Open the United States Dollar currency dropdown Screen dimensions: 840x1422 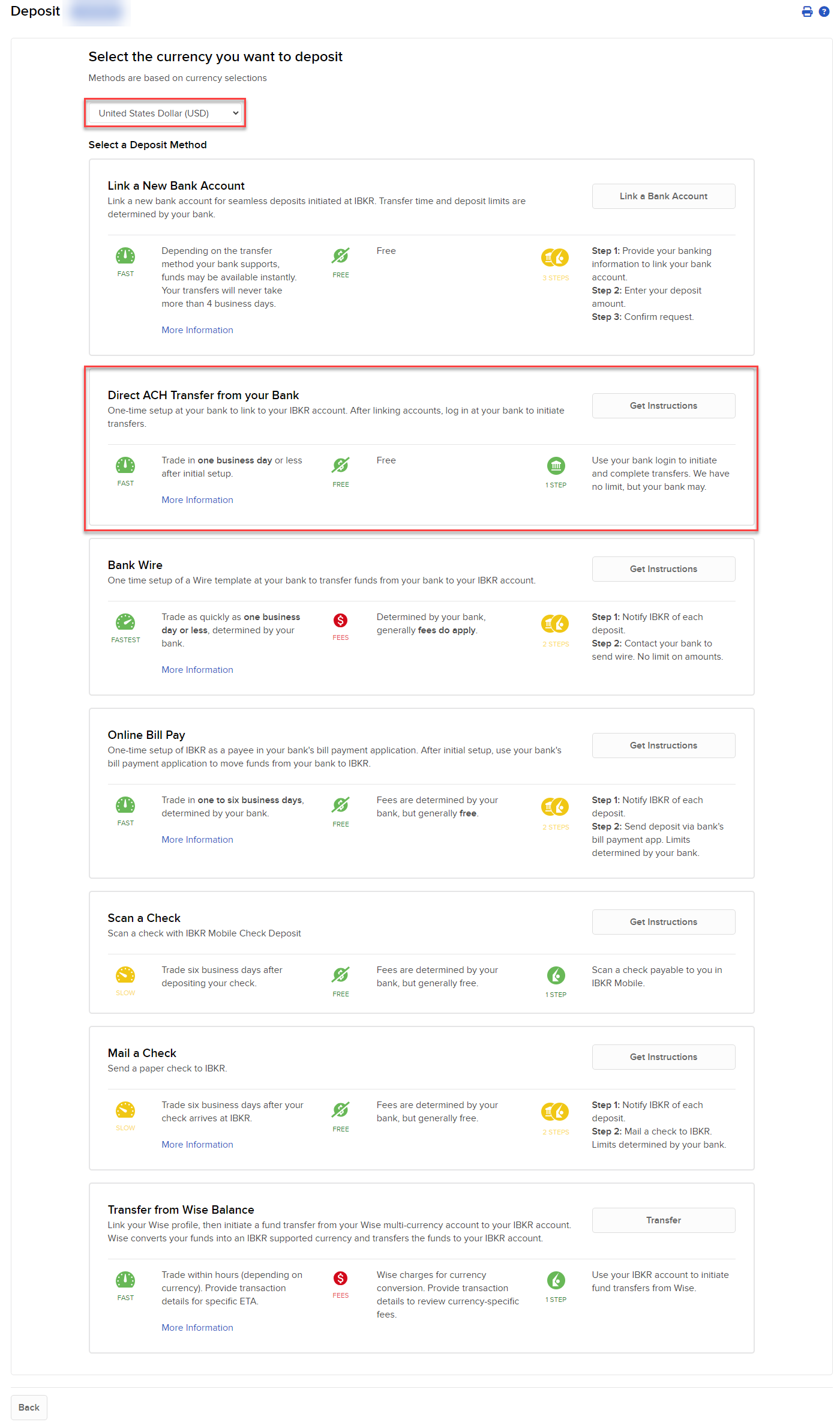165,113
